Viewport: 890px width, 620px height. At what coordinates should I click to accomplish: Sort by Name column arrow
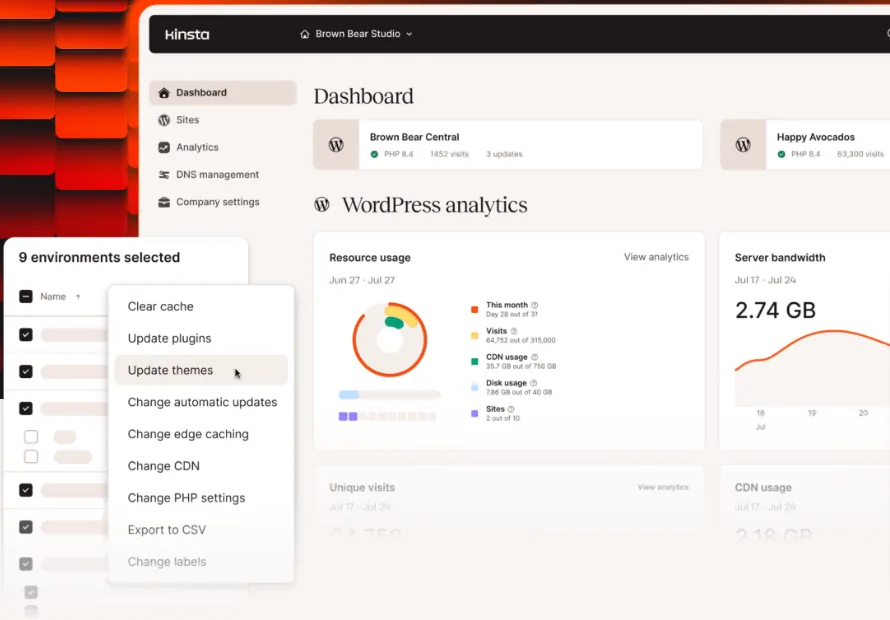point(78,296)
